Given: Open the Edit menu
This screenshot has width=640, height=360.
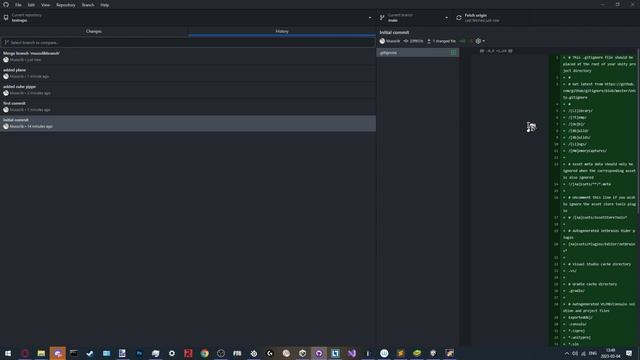Looking at the screenshot, I should tap(31, 5).
